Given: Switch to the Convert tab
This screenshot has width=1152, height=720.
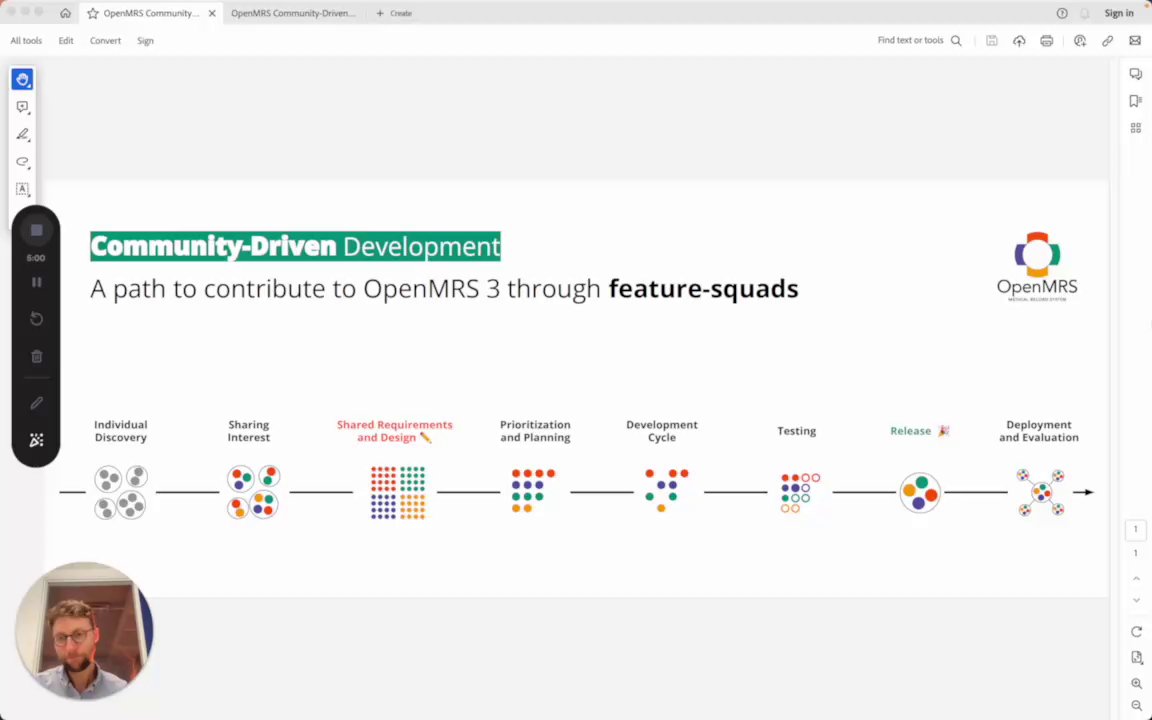Looking at the screenshot, I should coord(105,40).
